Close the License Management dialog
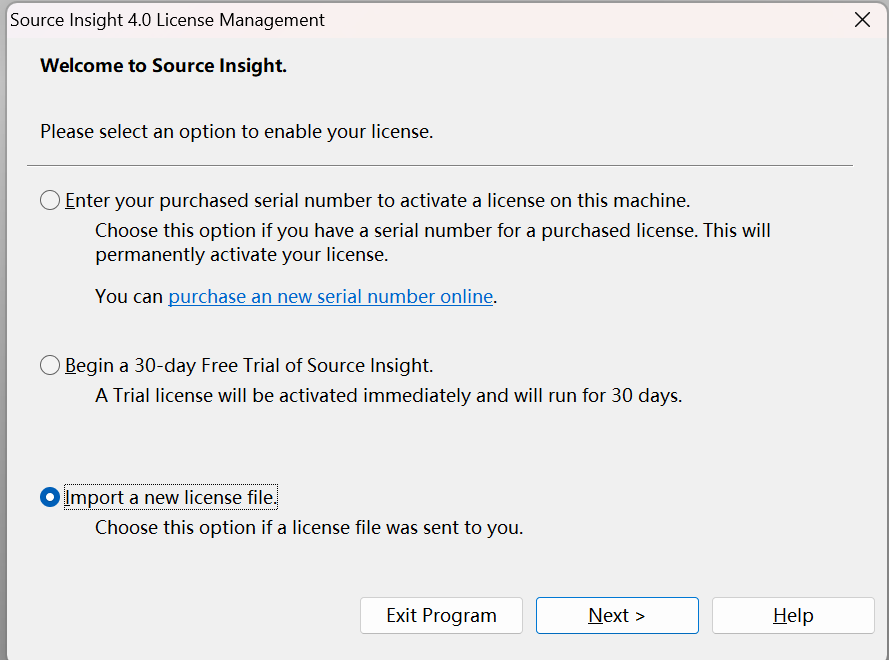The image size is (889, 660). (x=862, y=20)
